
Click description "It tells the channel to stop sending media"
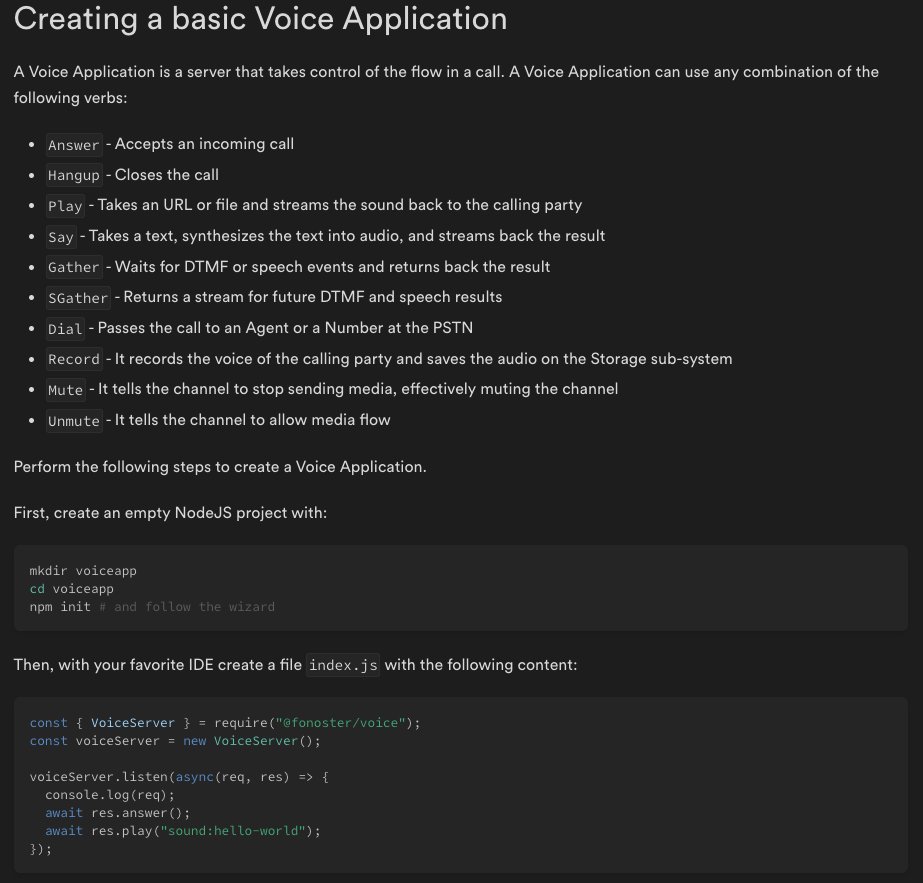click(x=358, y=389)
